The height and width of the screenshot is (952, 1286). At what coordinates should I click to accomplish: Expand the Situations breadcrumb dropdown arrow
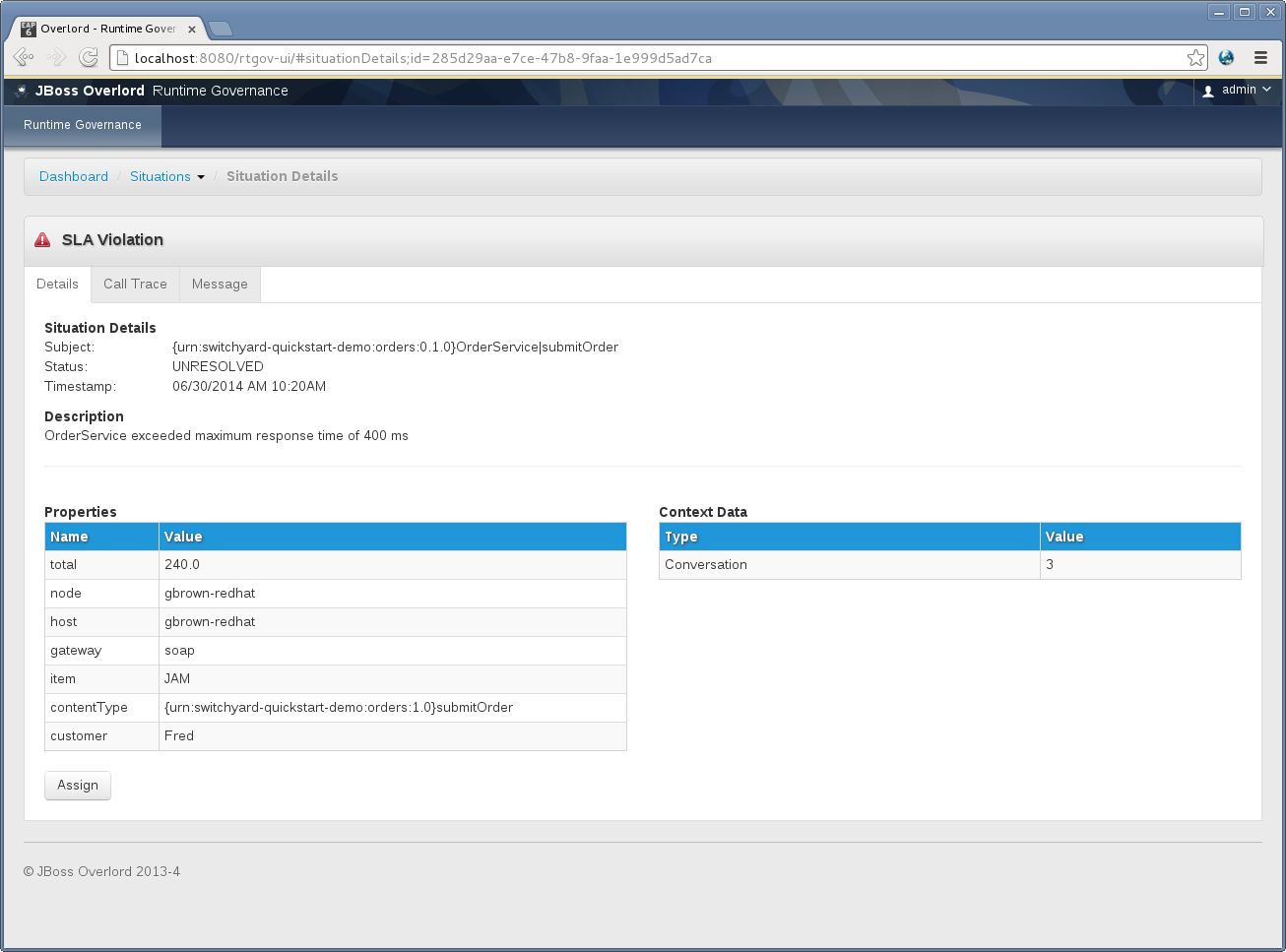(201, 177)
